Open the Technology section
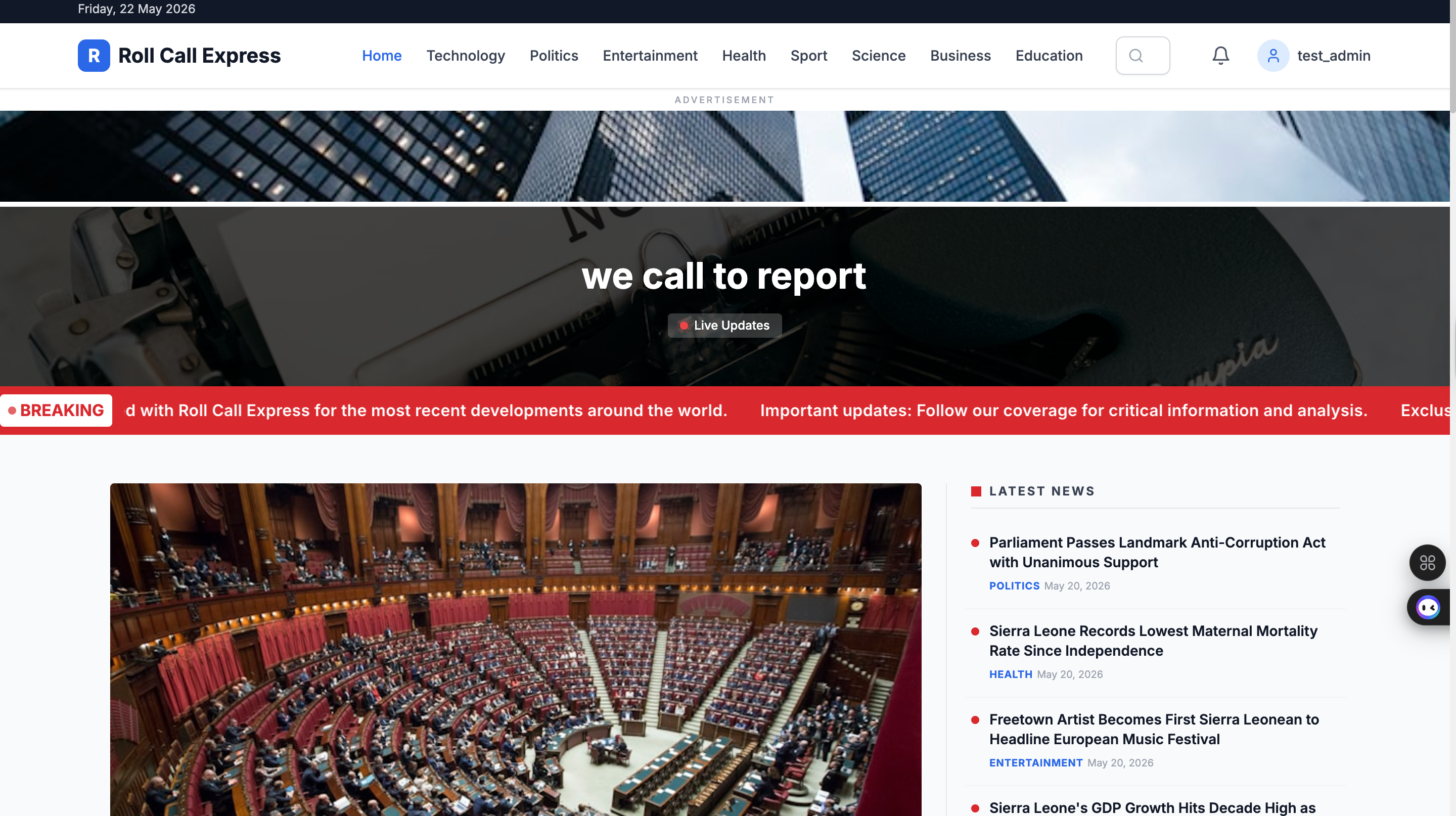1456x816 pixels. 465,56
